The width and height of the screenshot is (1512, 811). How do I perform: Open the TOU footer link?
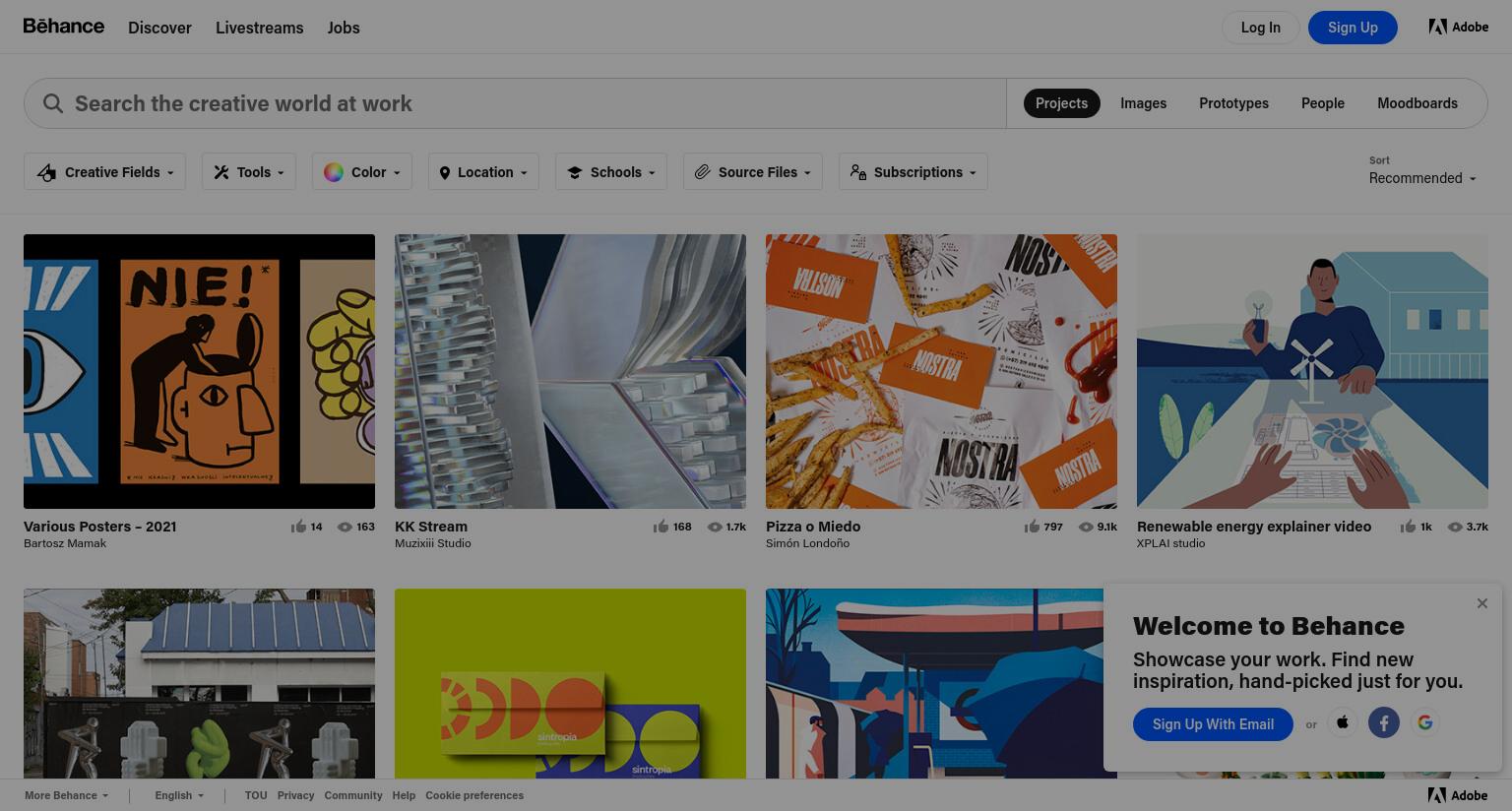click(256, 795)
